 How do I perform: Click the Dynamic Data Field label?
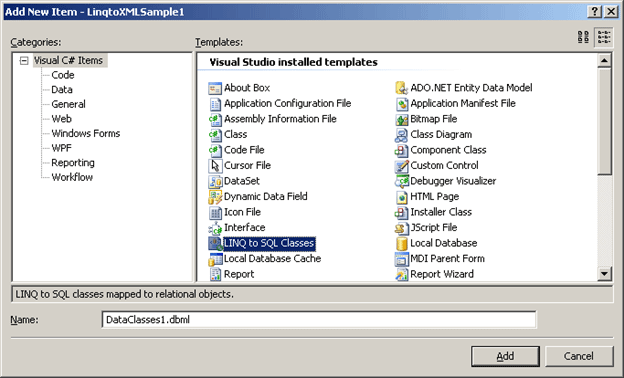[x=266, y=197]
